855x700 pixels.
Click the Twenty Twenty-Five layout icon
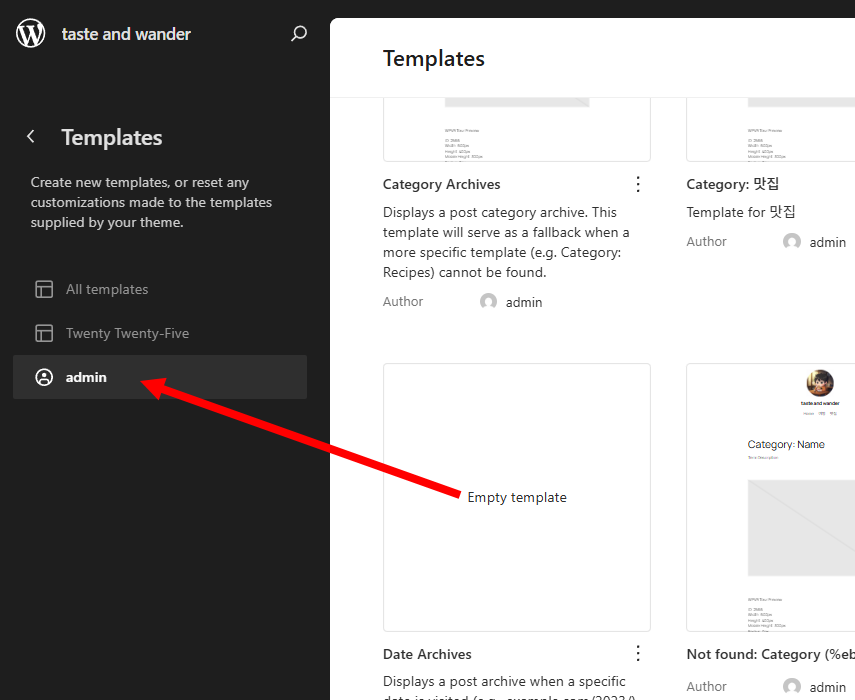44,333
